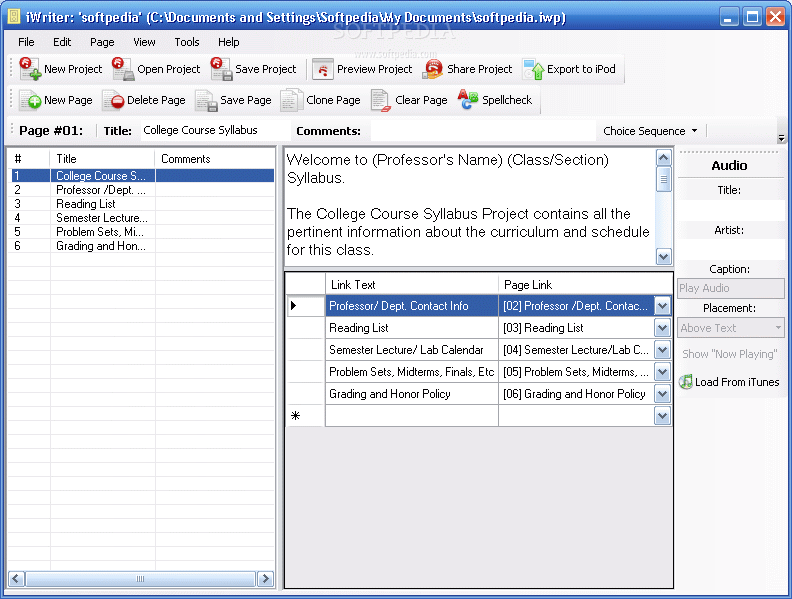Screen dimensions: 792x599
Task: Open Page Link dropdown for Reading List row
Action: pos(662,328)
